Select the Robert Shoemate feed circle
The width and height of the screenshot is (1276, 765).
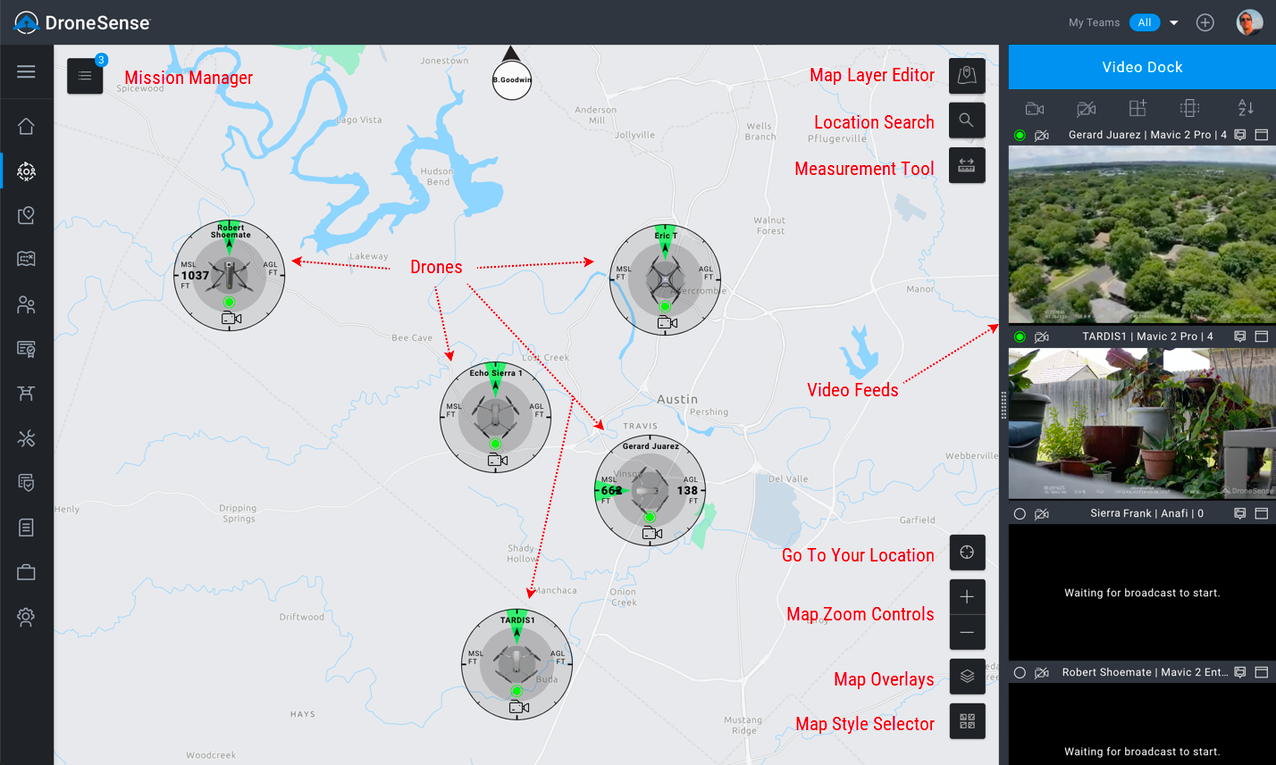click(1020, 673)
